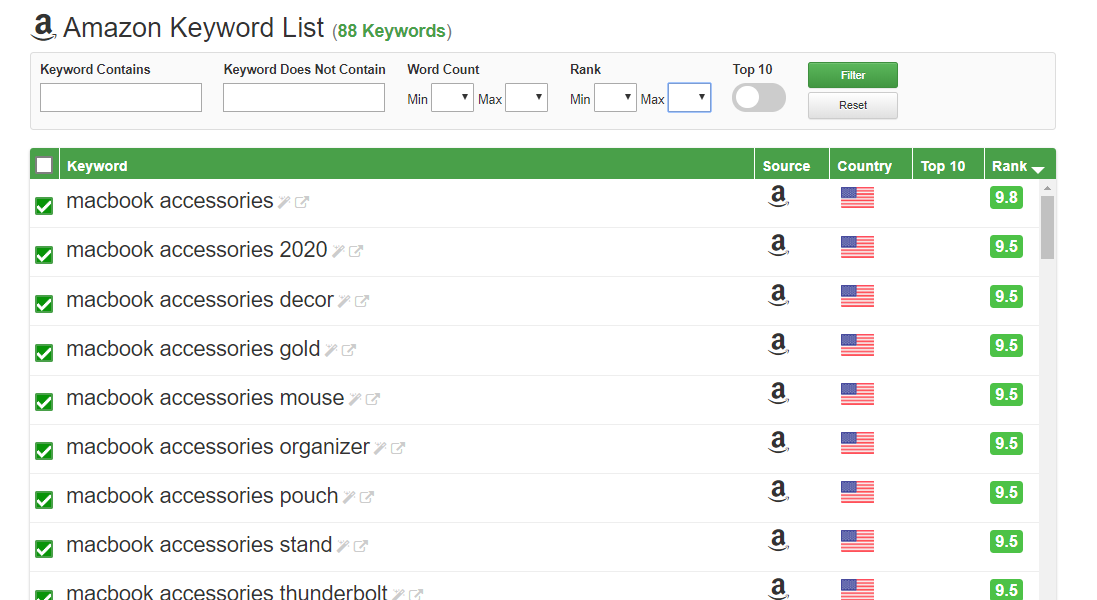Click the edit pencil icon beside 'macbook accessories mouse'
This screenshot has height=600, width=1097.
pyautogui.click(x=355, y=399)
